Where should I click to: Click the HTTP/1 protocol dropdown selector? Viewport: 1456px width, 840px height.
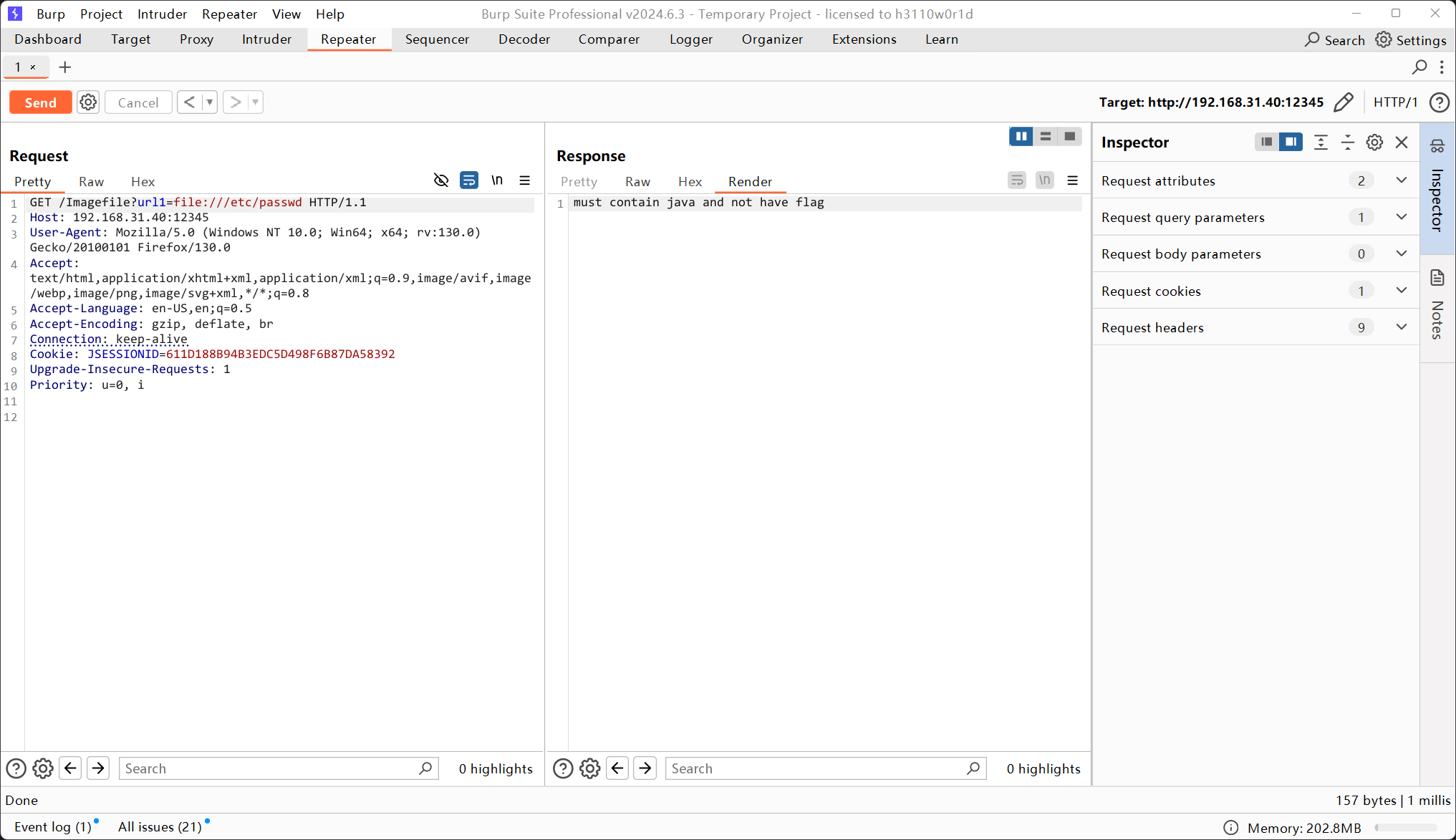click(1397, 102)
